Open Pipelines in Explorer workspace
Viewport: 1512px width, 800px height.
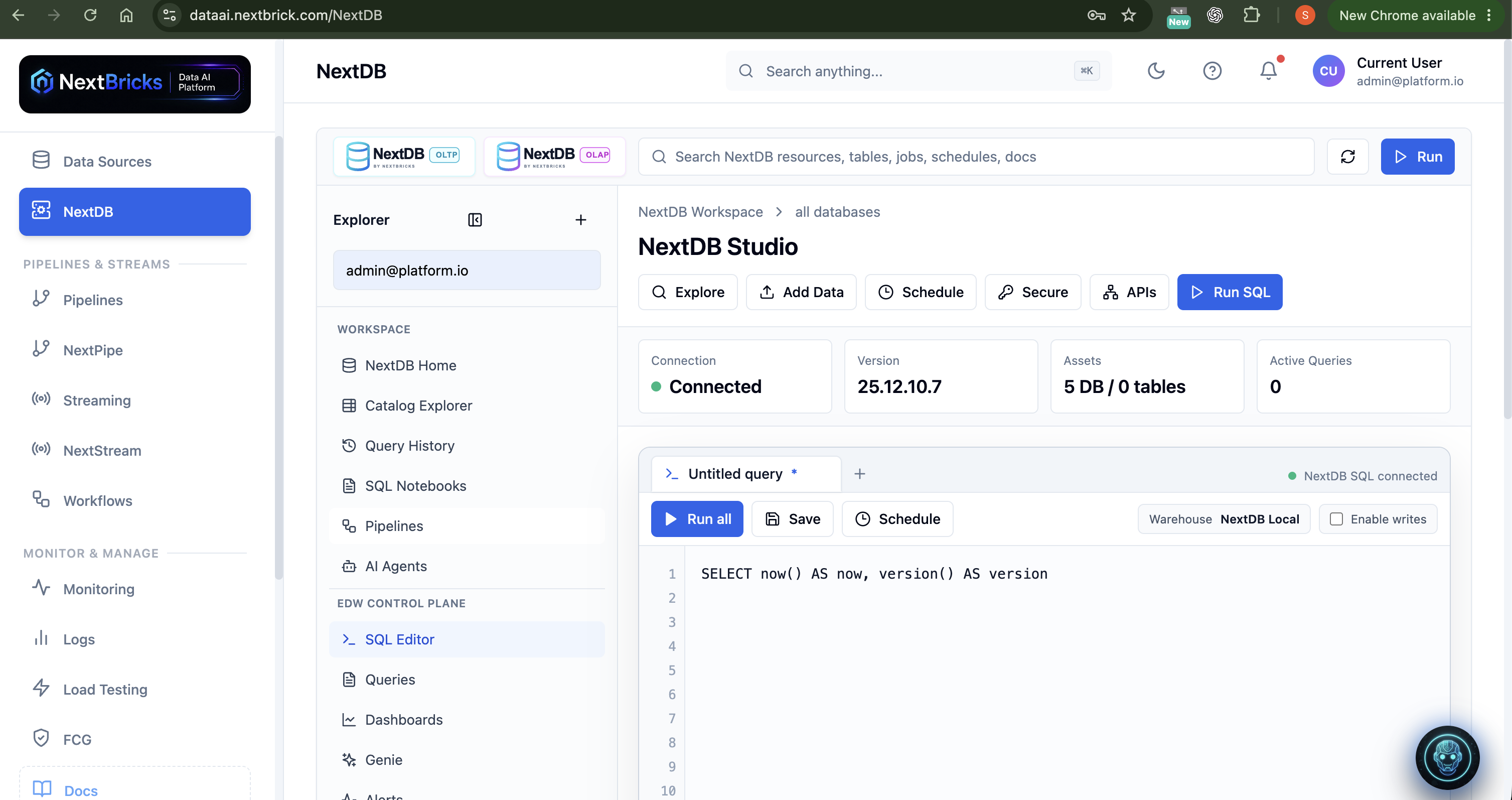(x=467, y=525)
